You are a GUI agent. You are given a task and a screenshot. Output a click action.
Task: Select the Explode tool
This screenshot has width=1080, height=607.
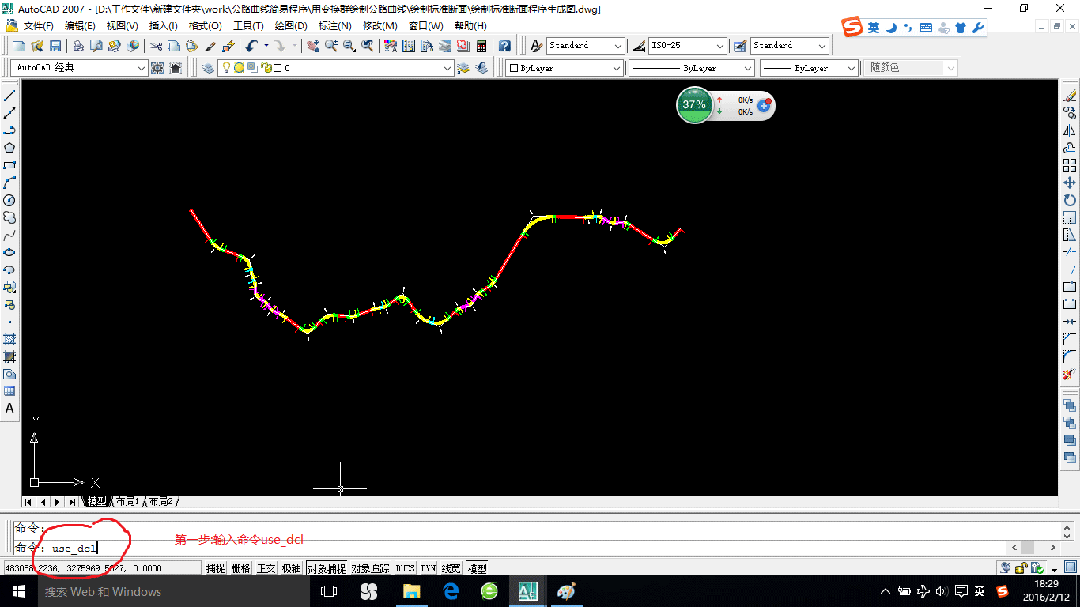tap(1069, 374)
